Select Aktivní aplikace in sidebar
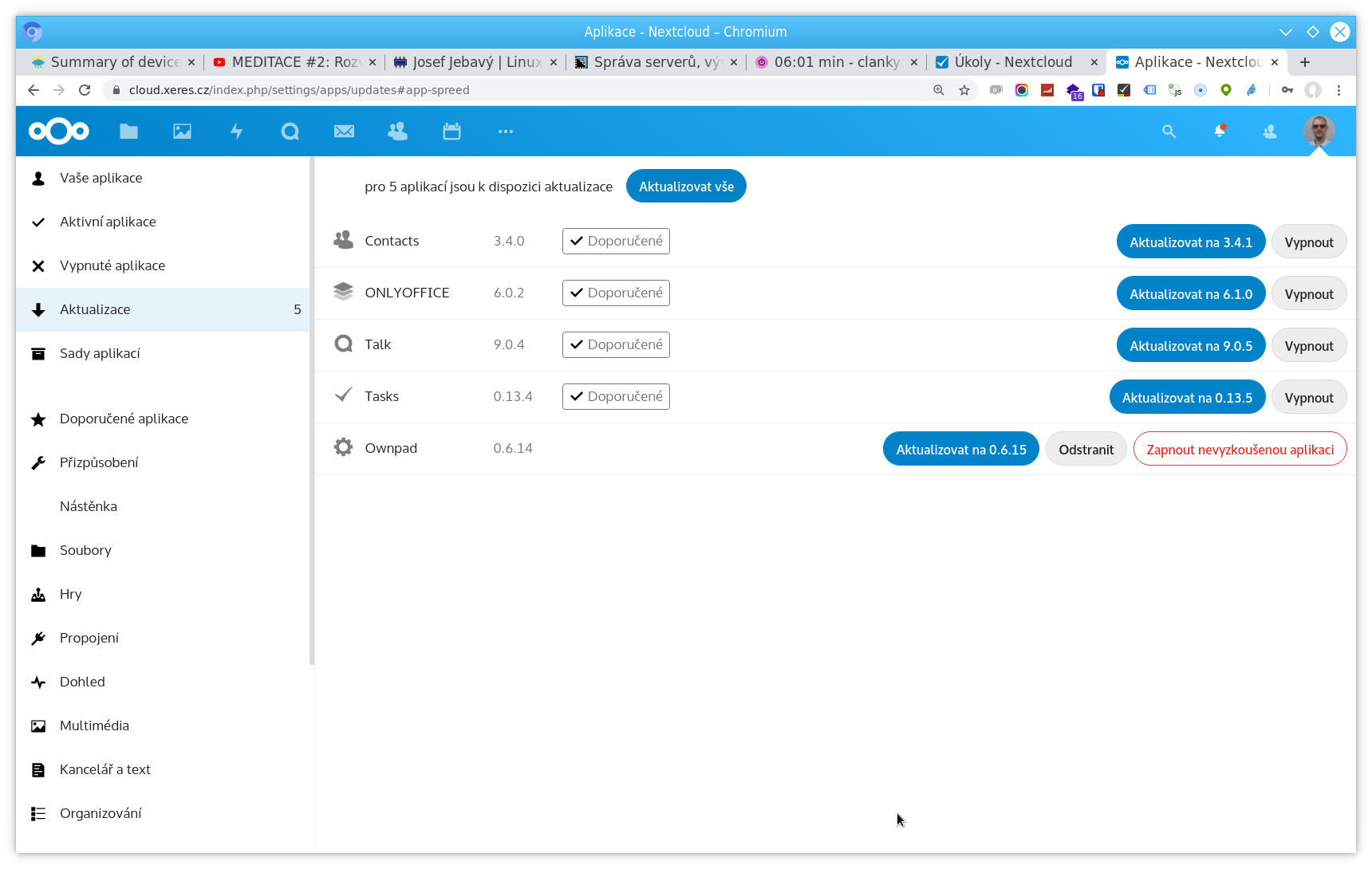The image size is (1372, 869). 163,222
